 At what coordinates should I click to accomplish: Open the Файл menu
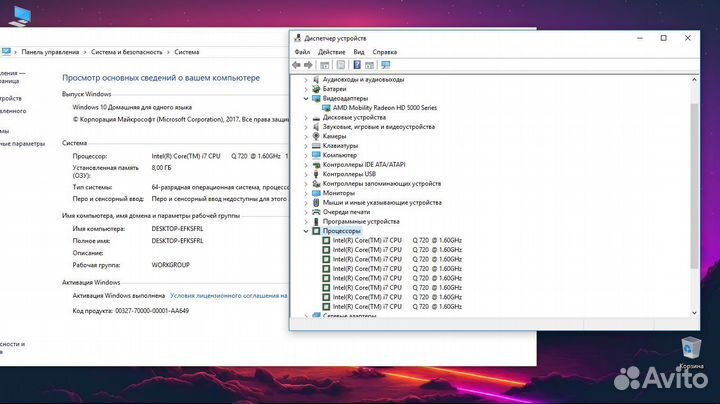coord(302,52)
